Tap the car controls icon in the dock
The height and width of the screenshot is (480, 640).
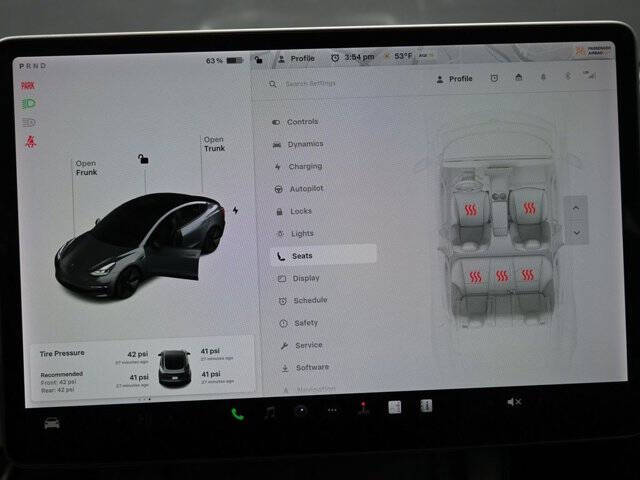pos(52,423)
